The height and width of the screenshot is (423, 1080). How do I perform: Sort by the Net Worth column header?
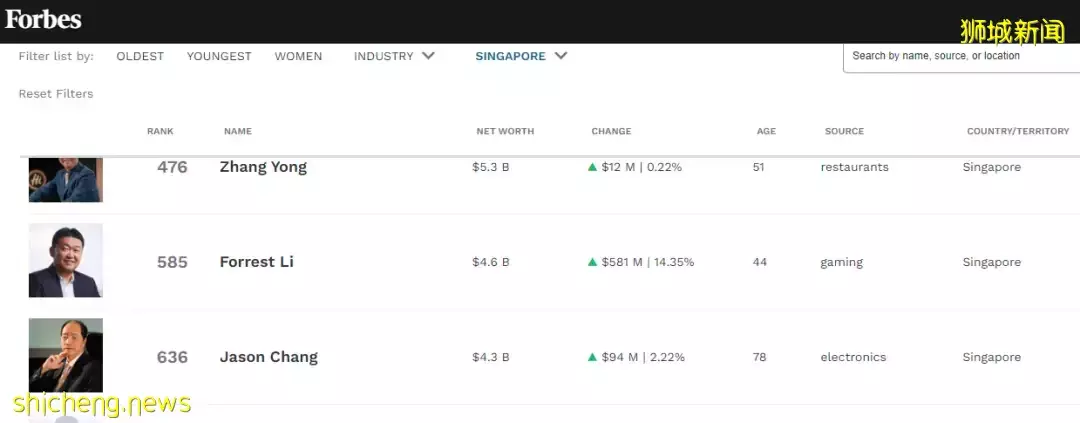[505, 131]
